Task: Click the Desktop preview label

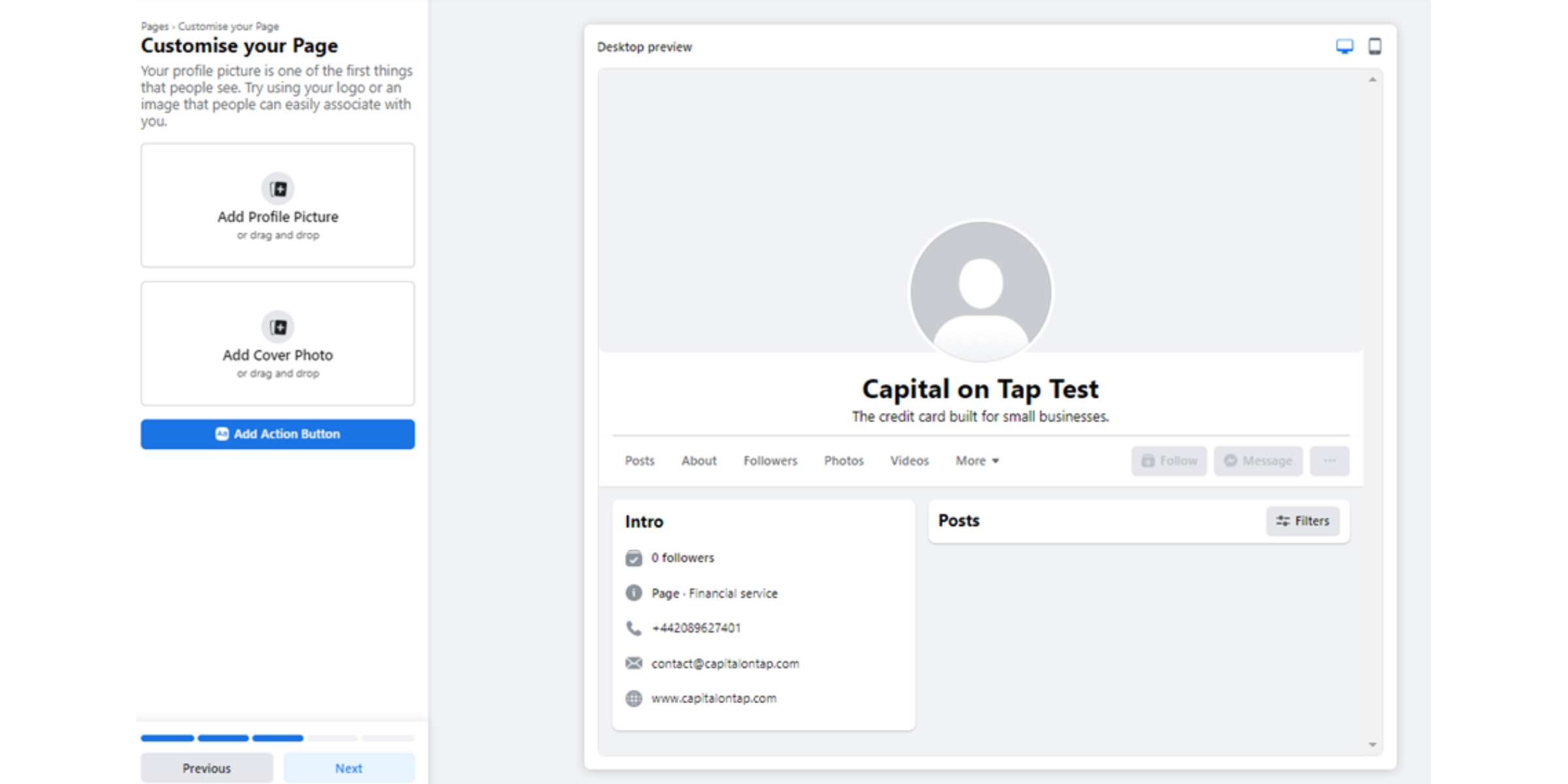Action: (x=644, y=47)
